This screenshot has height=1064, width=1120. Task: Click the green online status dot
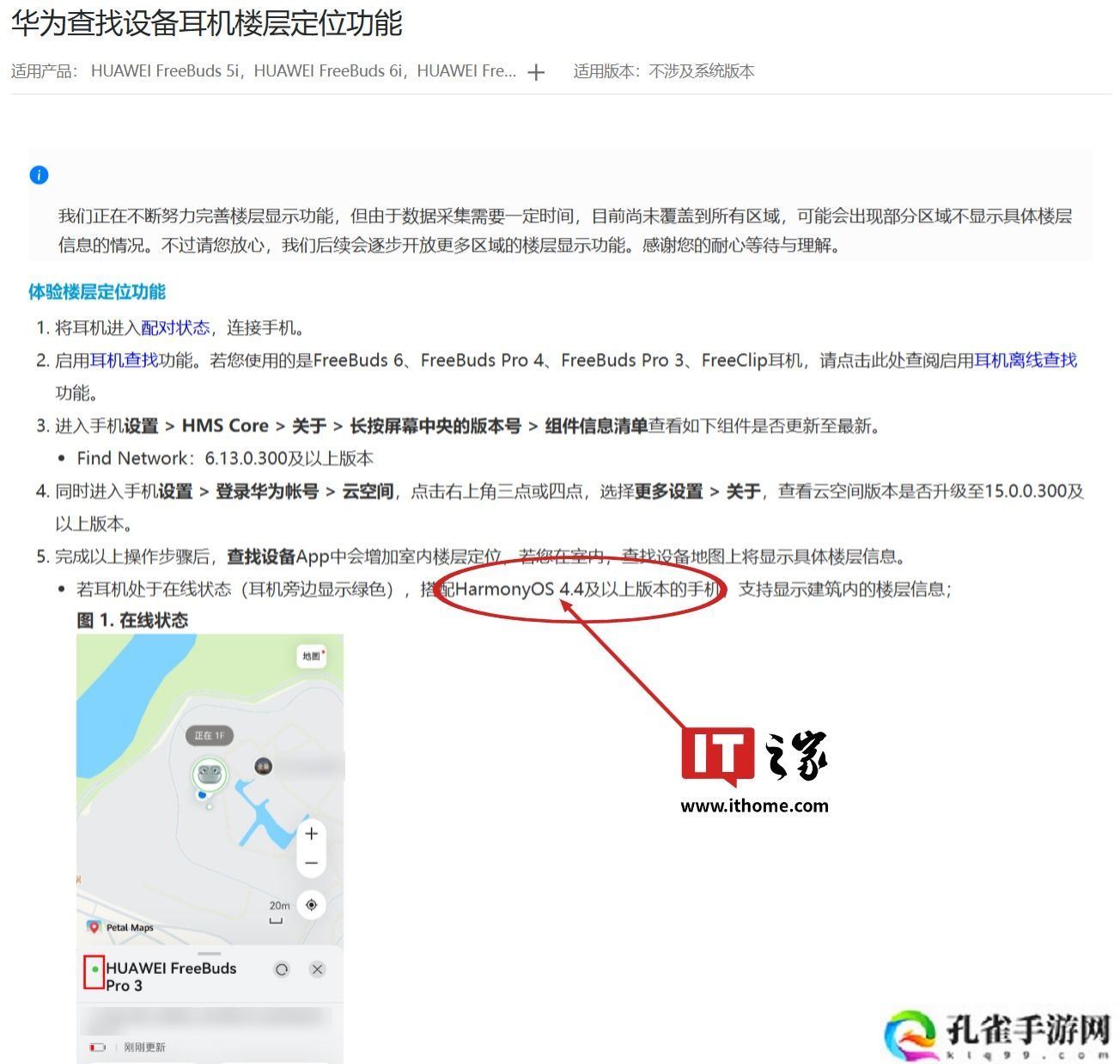click(94, 969)
